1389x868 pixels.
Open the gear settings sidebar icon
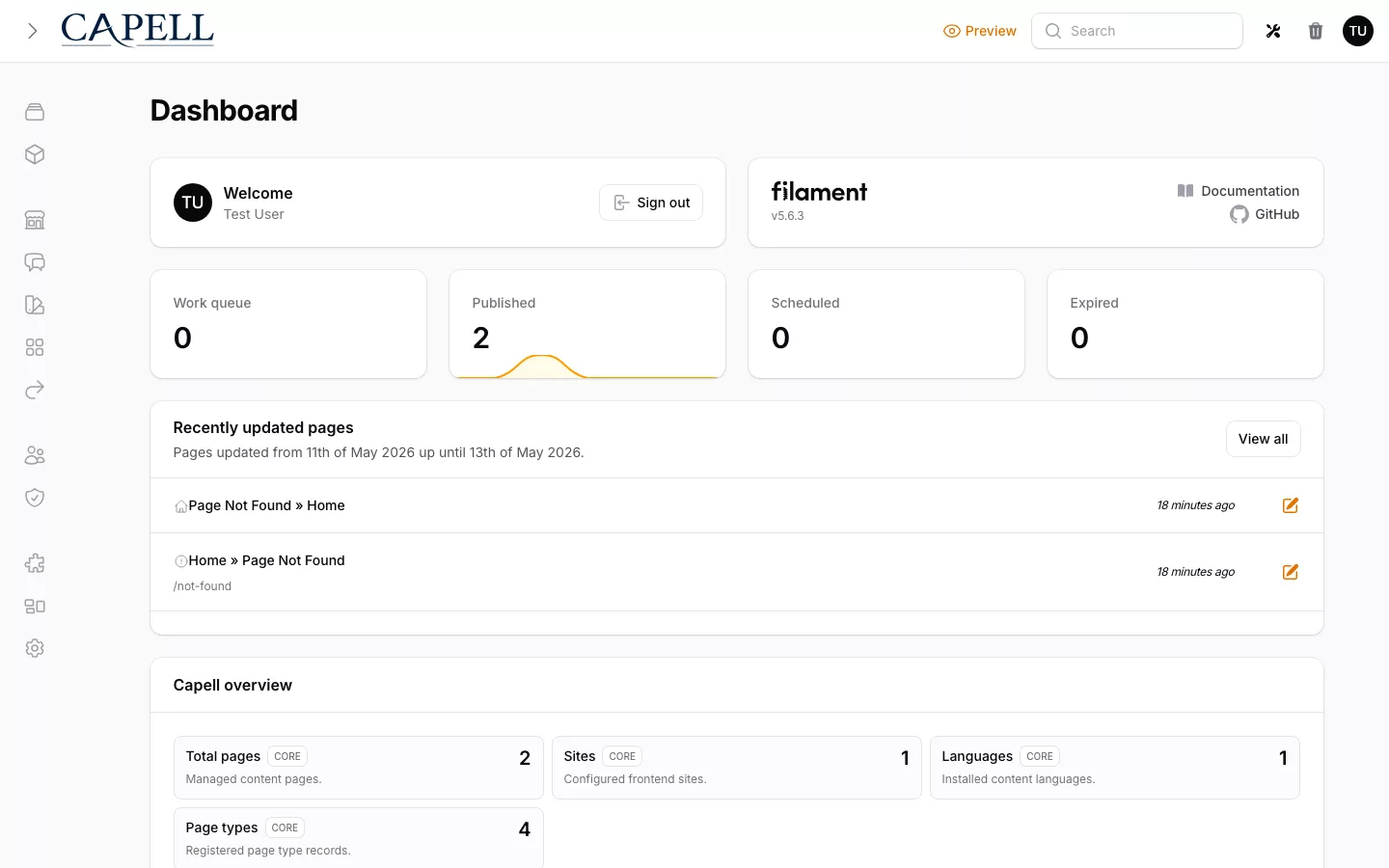pyautogui.click(x=35, y=648)
